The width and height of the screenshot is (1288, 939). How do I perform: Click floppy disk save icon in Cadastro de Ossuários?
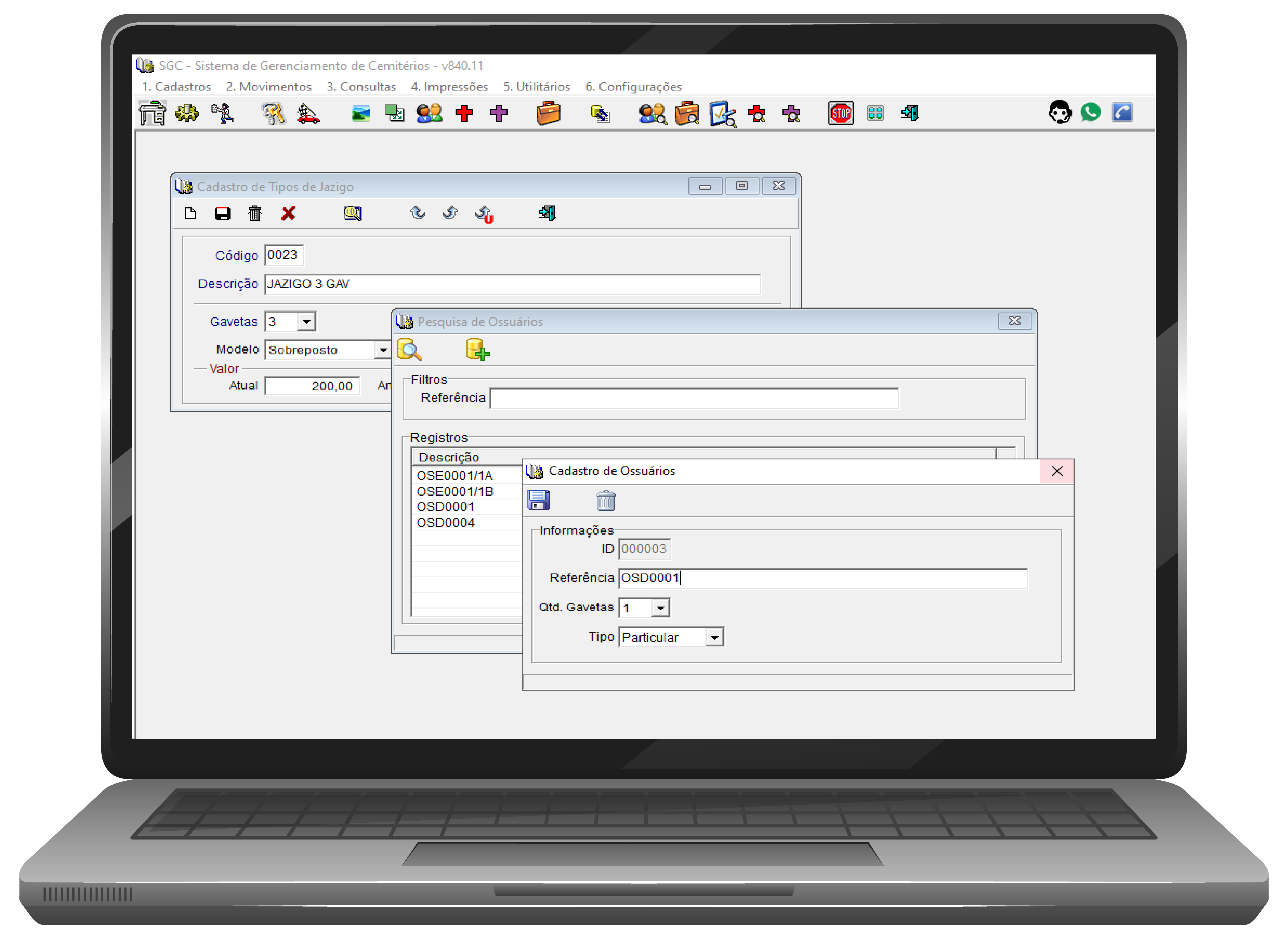(x=538, y=500)
